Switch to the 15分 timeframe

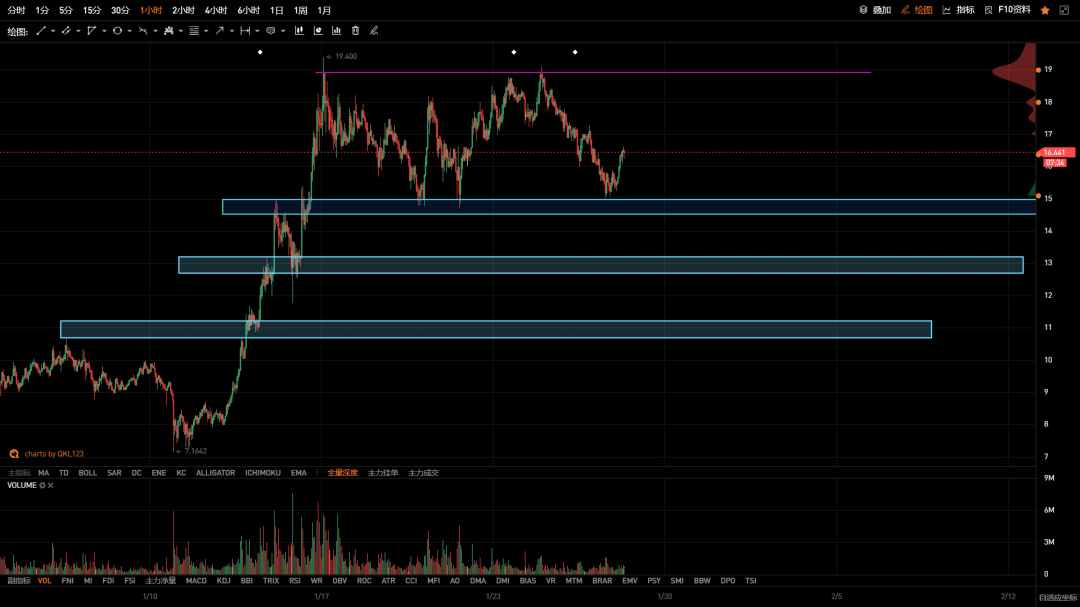click(x=92, y=10)
